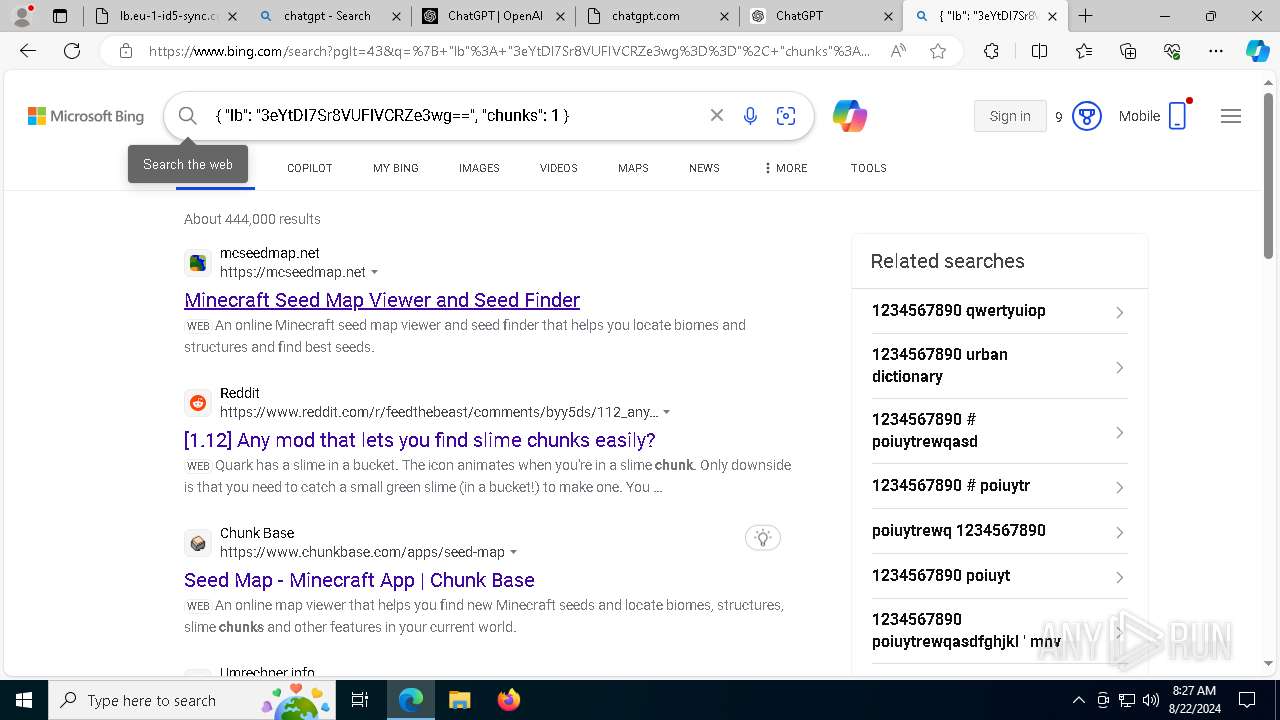Viewport: 1280px width, 720px height.
Task: Open a new tab with plus icon
Action: tap(1085, 16)
